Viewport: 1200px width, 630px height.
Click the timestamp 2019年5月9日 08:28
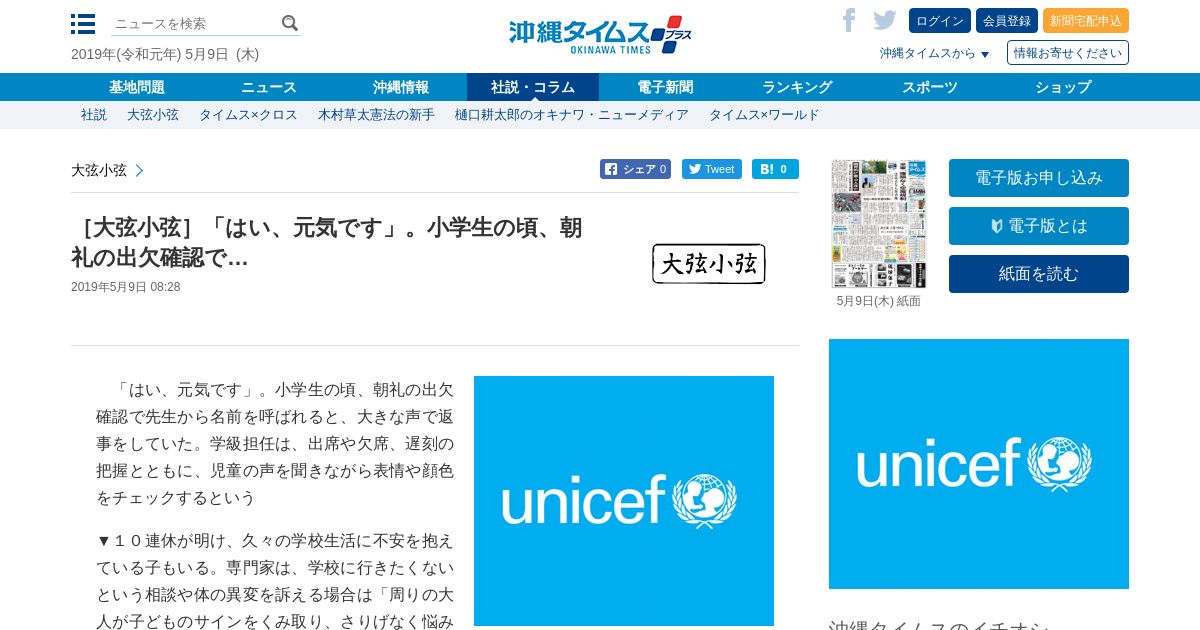126,287
